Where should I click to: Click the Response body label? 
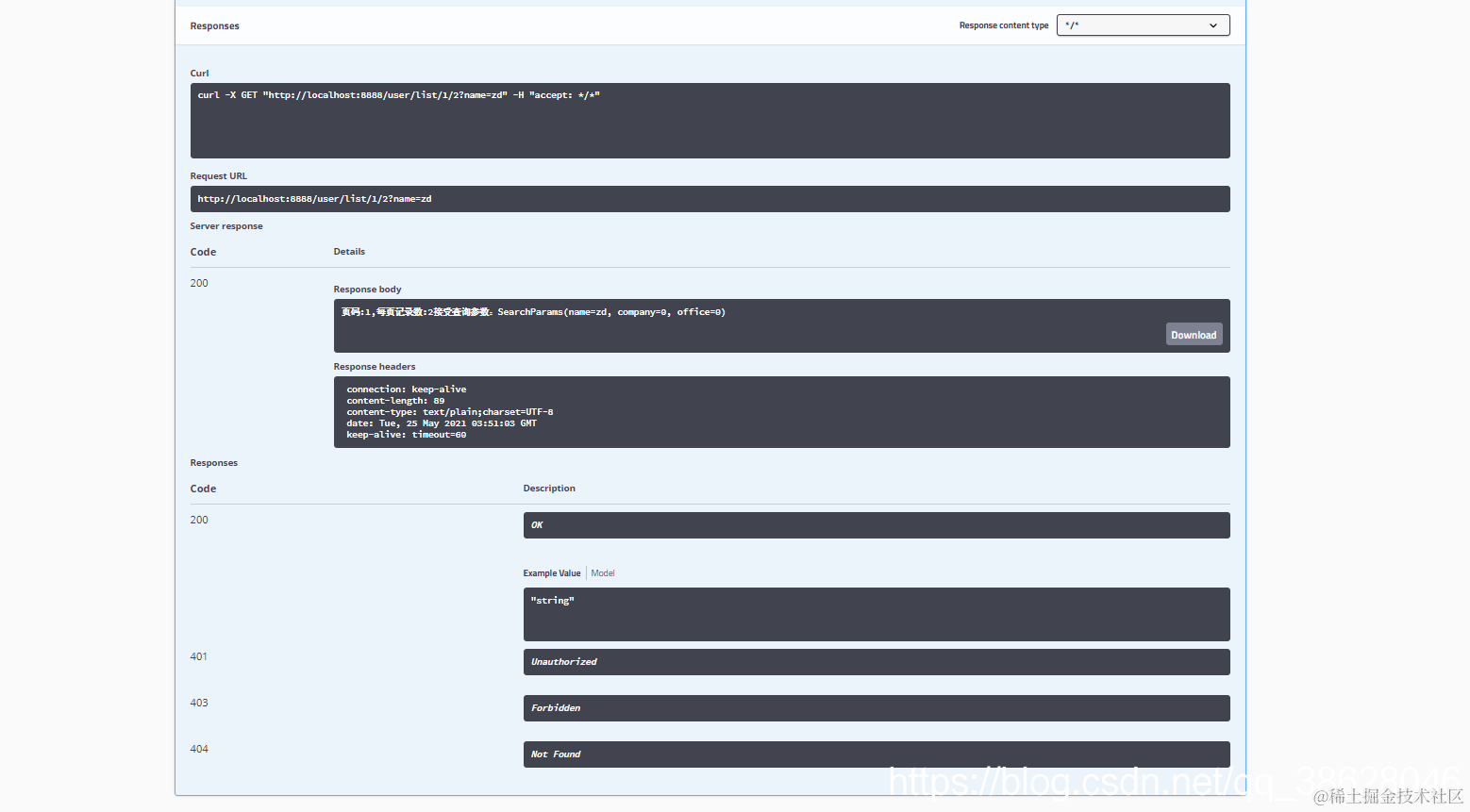click(x=367, y=290)
